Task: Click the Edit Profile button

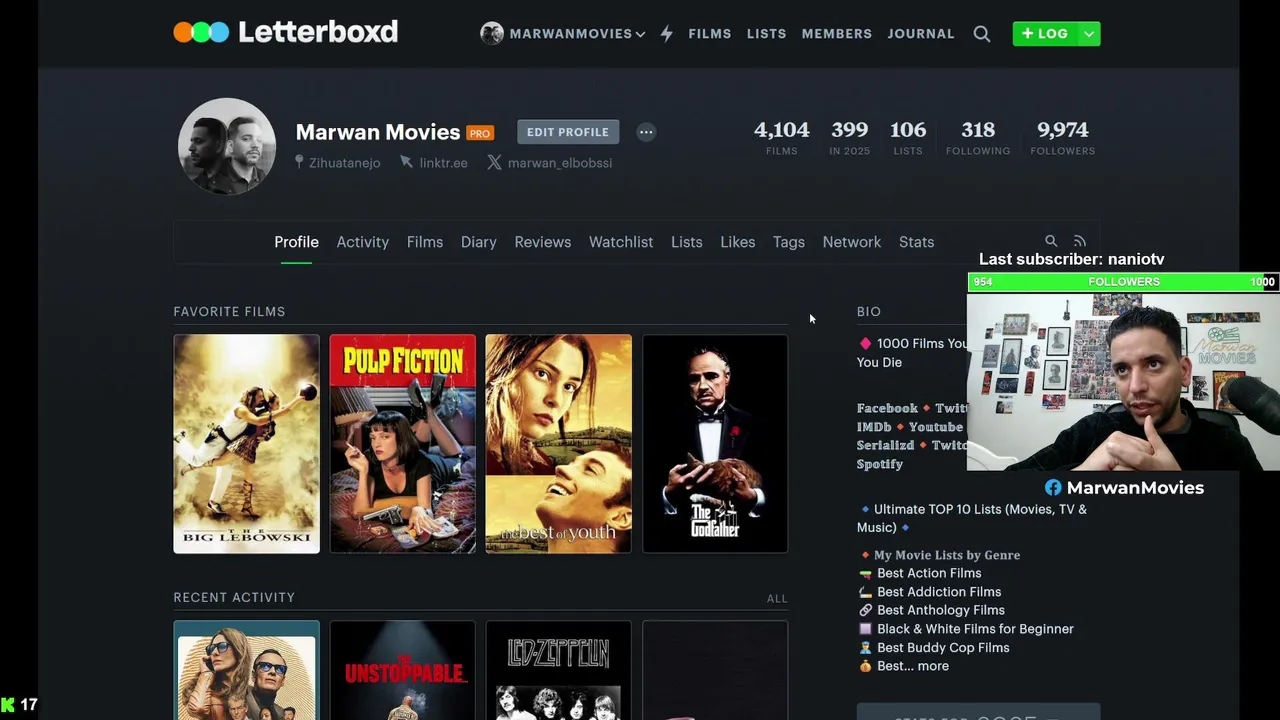Action: pyautogui.click(x=568, y=132)
